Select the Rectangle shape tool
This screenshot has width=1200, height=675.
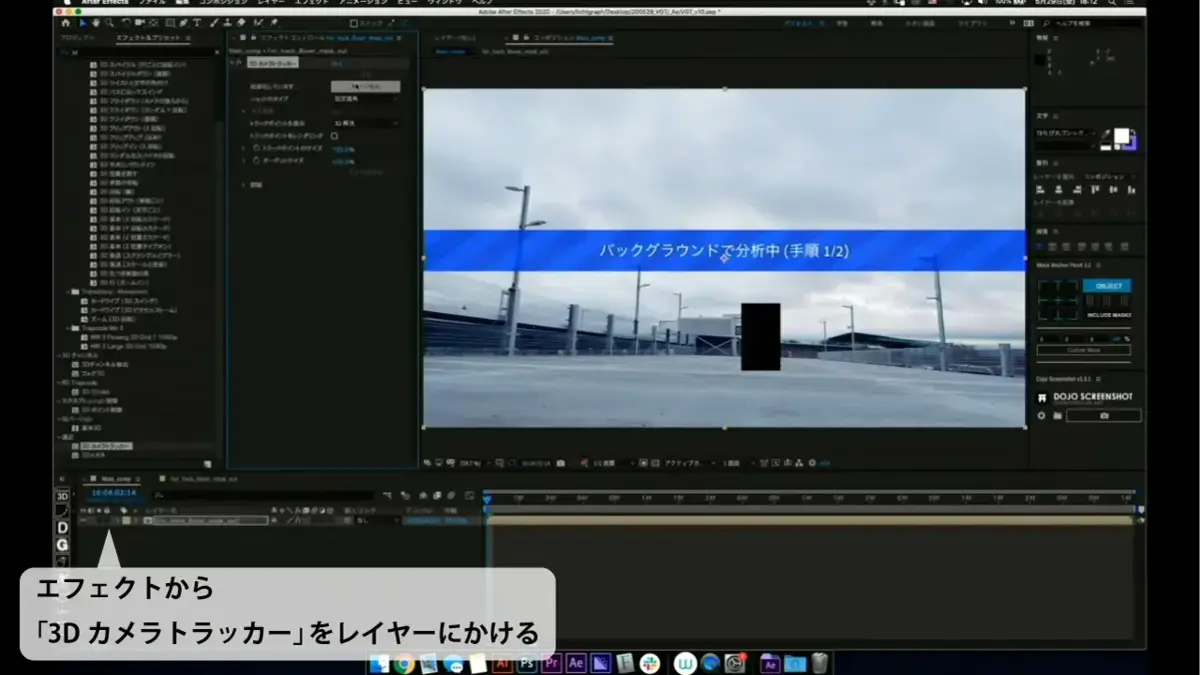pos(170,23)
